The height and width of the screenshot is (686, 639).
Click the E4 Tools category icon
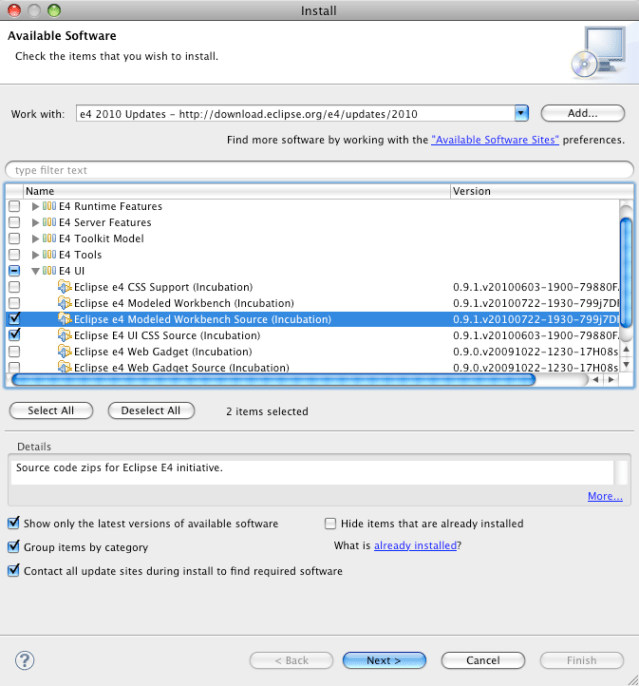pos(49,255)
